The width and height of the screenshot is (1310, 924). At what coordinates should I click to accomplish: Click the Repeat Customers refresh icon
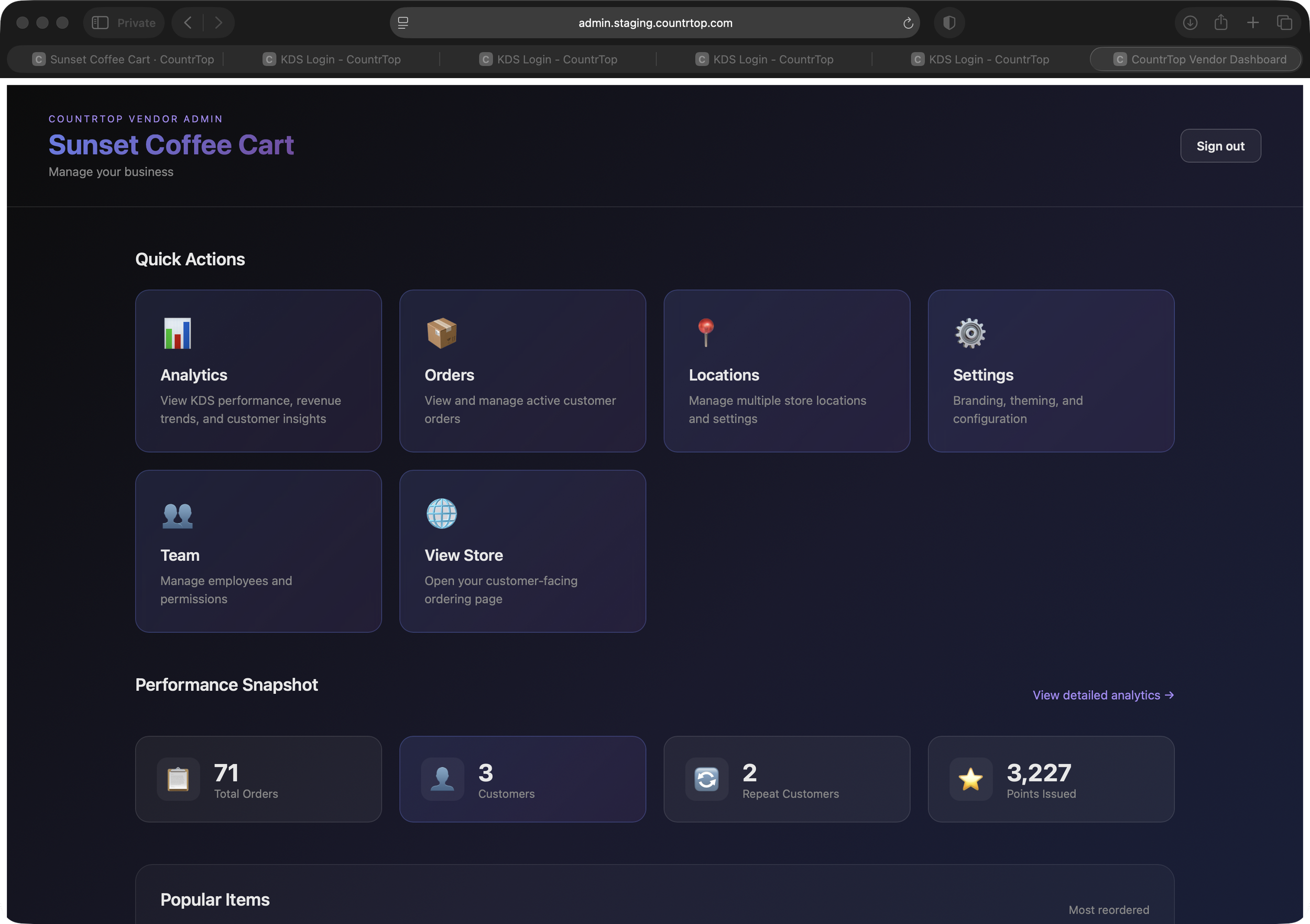(706, 779)
